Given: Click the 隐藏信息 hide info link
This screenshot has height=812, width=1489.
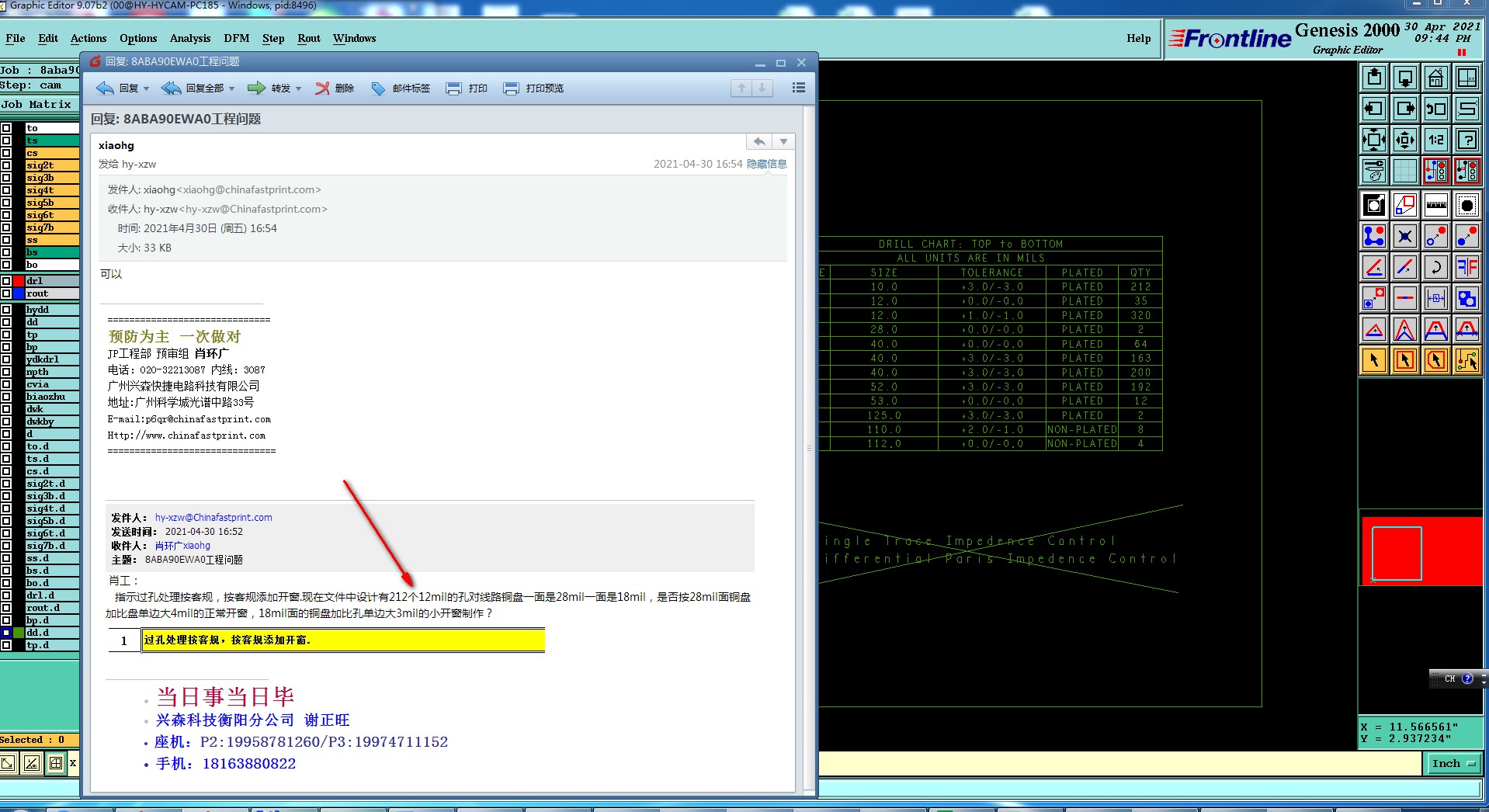Looking at the screenshot, I should pos(766,164).
